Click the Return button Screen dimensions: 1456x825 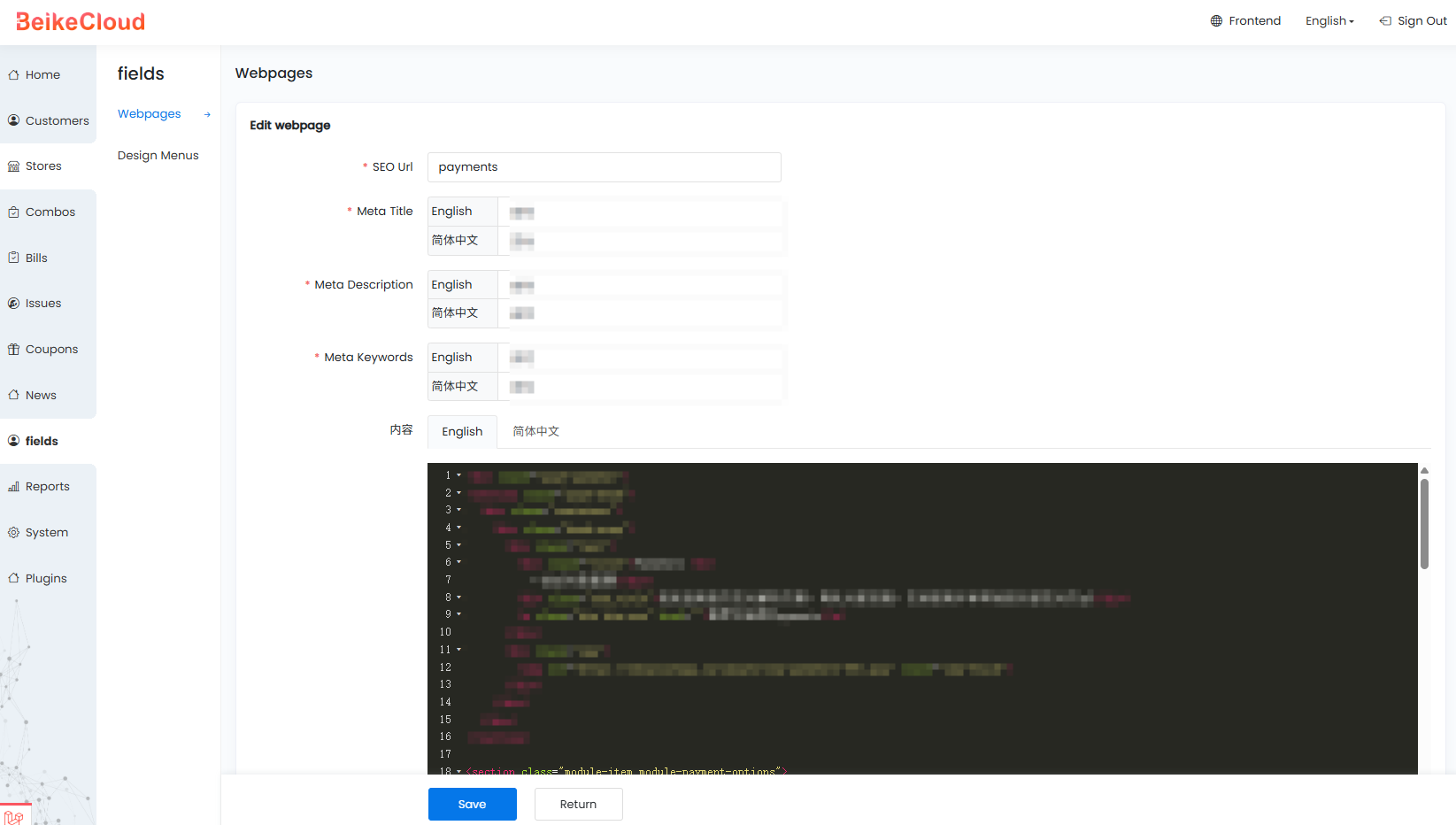coord(579,805)
